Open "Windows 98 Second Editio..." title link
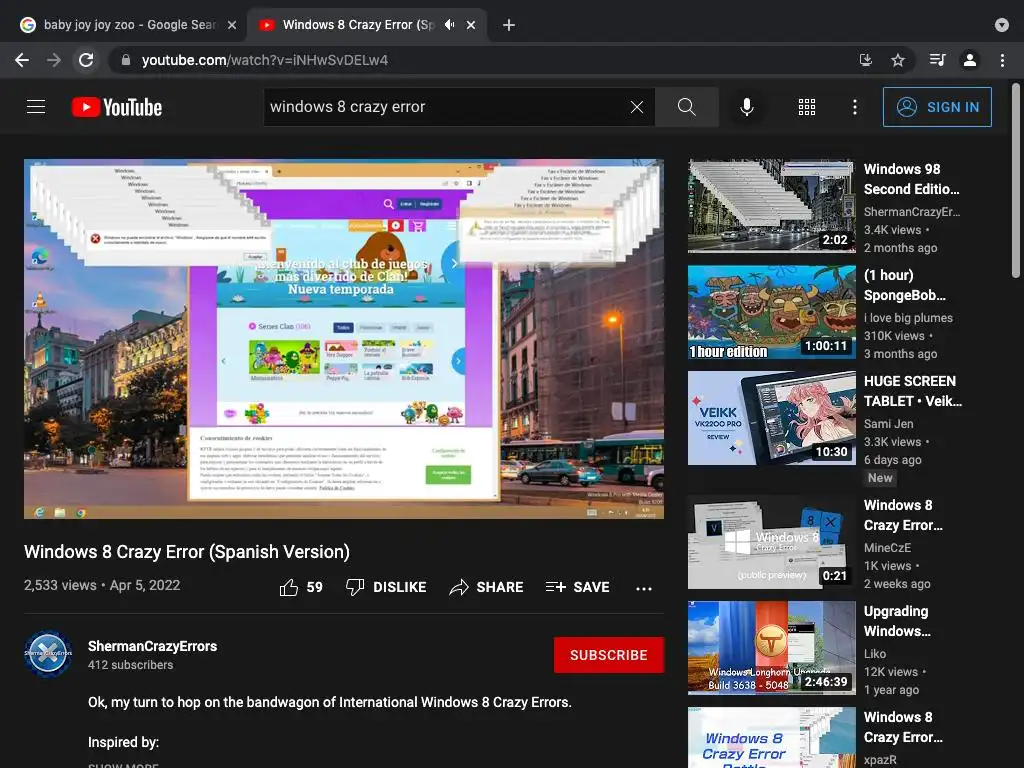This screenshot has height=768, width=1024. click(912, 179)
